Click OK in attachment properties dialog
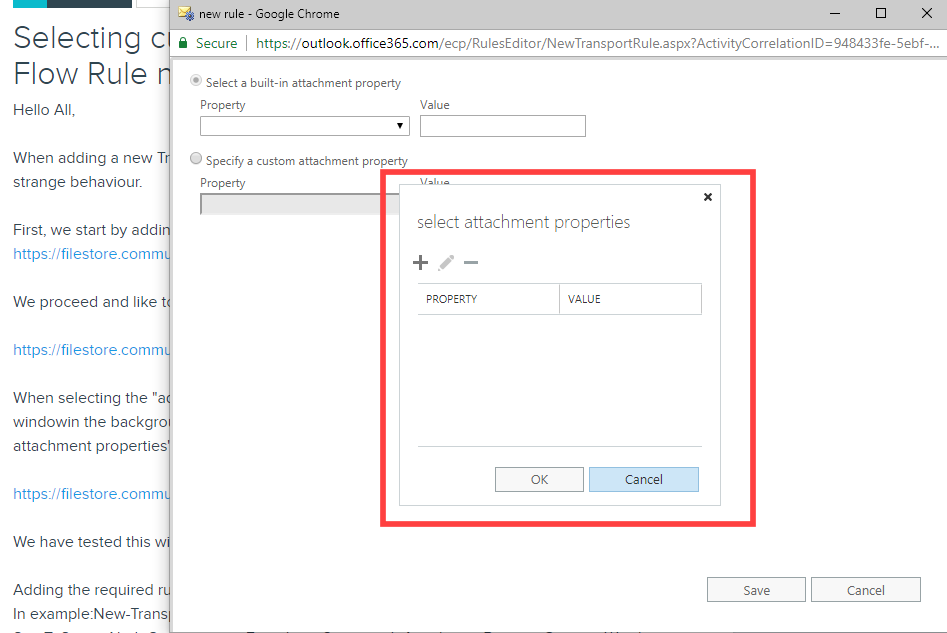Screen dimensions: 947x633 pos(539,480)
